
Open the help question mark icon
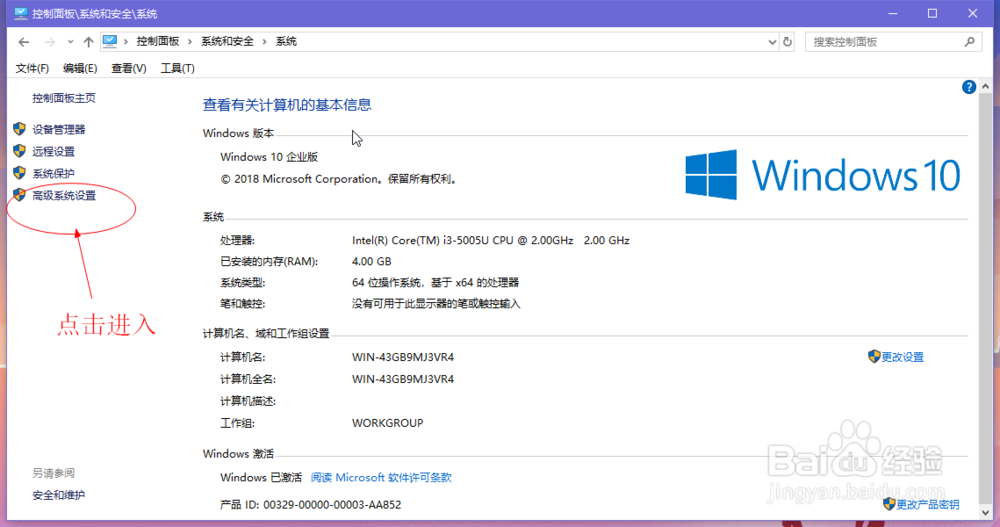click(x=969, y=87)
